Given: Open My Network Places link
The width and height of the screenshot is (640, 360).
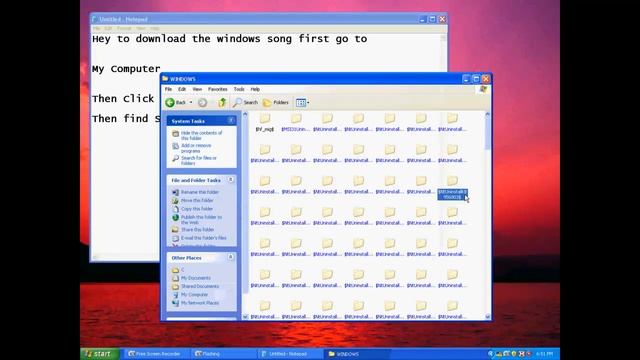Looking at the screenshot, I should point(200,303).
